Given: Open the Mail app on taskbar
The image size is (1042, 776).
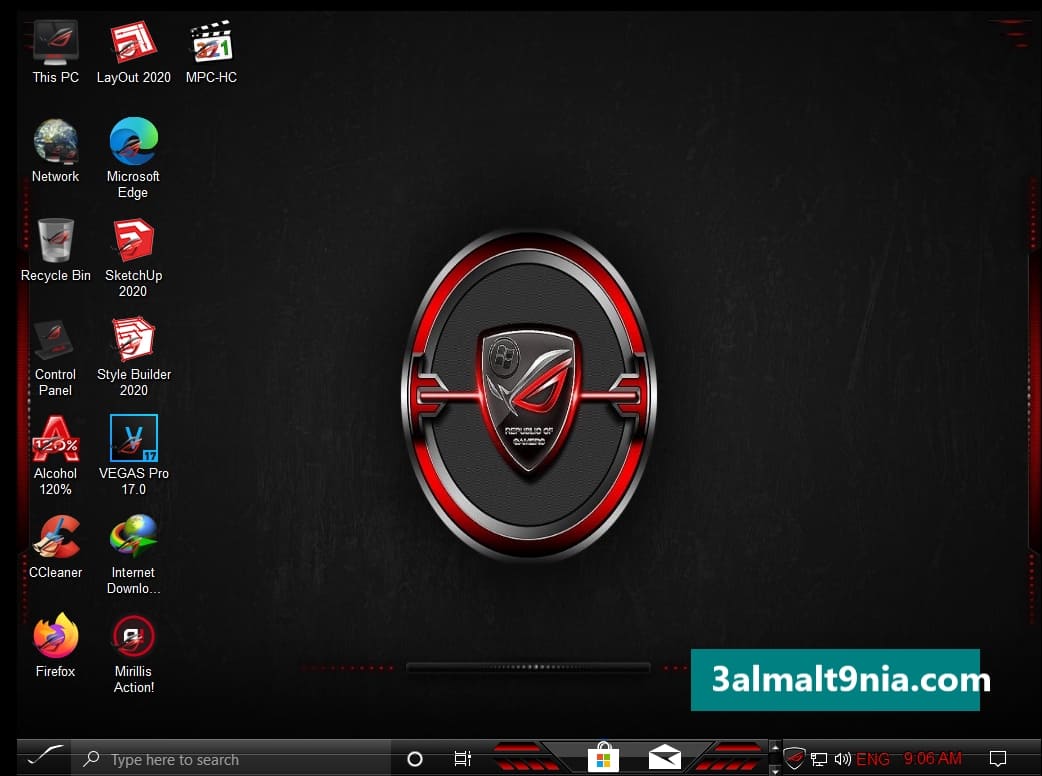Looking at the screenshot, I should click(x=665, y=758).
